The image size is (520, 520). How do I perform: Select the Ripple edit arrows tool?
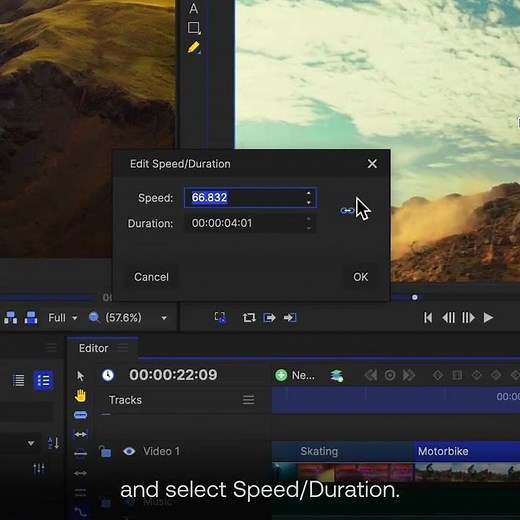click(80, 473)
